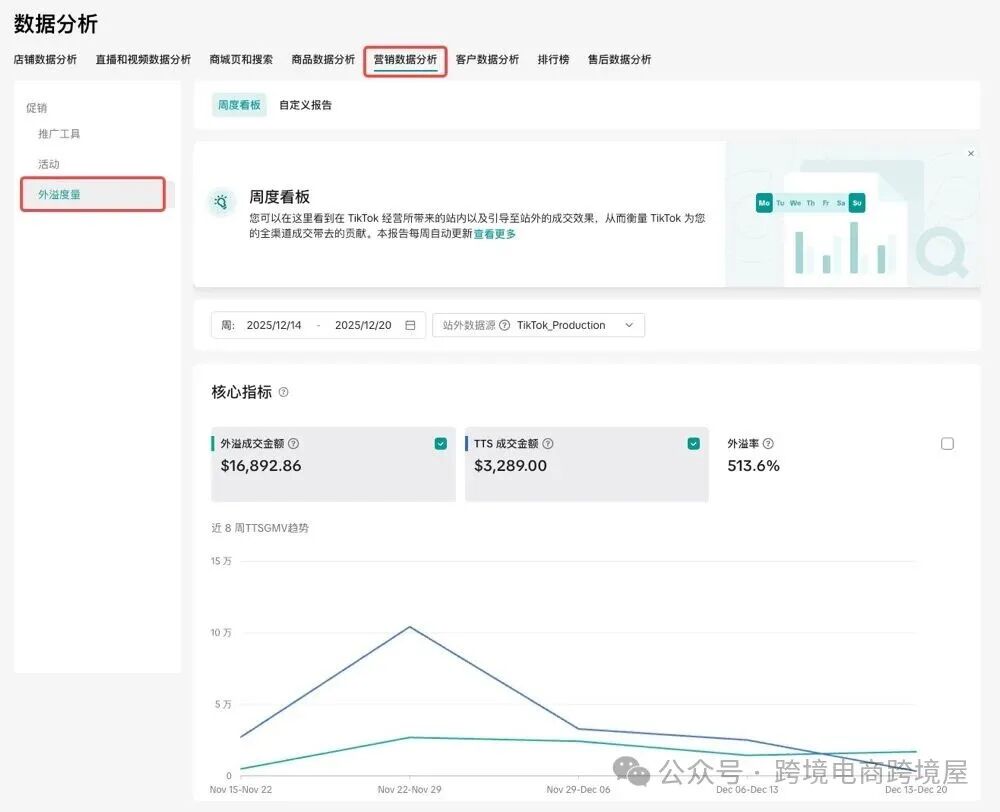Open the end date 2025/12/20 picker
Image resolution: width=1000 pixels, height=812 pixels.
pos(363,325)
